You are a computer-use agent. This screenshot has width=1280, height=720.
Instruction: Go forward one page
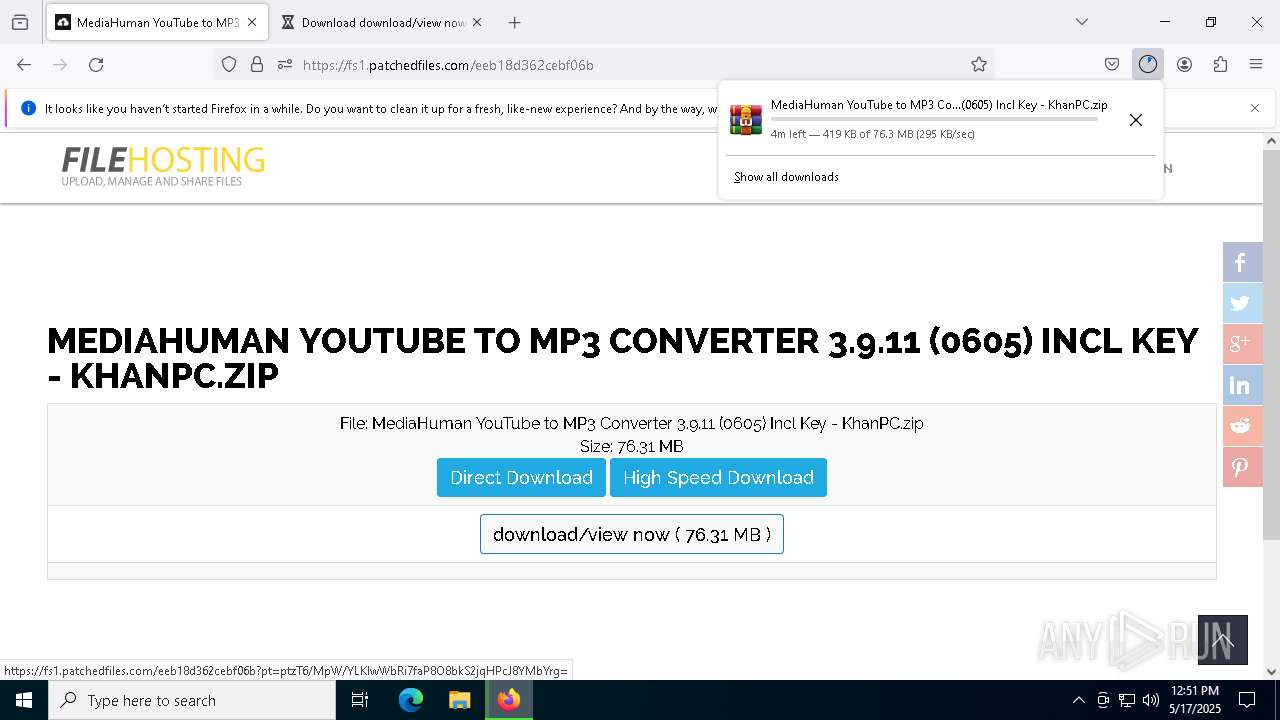pos(60,64)
